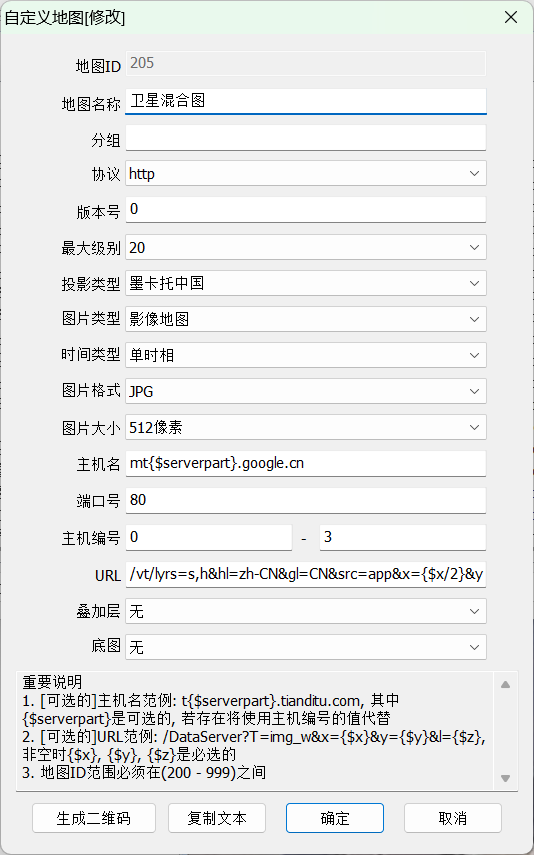The width and height of the screenshot is (534, 855).
Task: Select the 主机名 field with mt{$serverpart}.google.cn
Action: click(305, 463)
